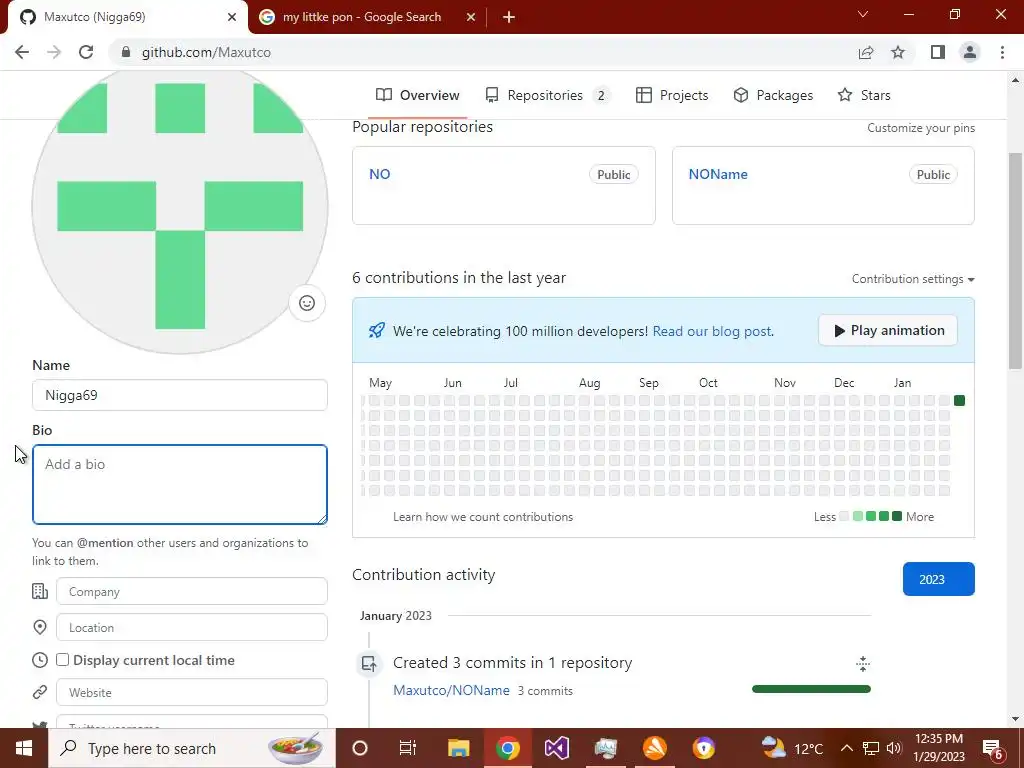Enable Display current local time checkbox

[63, 660]
